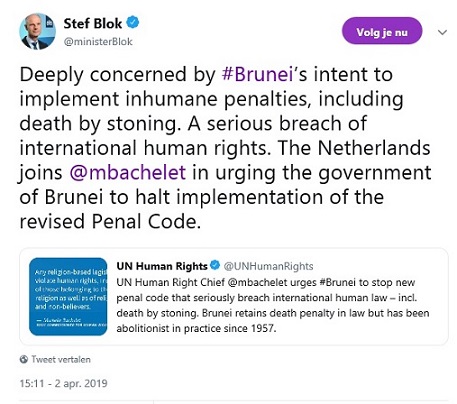Screen dimensions: 457x404
Task: Open the @UNHumanRights handle in quoted tweet
Action: coord(268,266)
